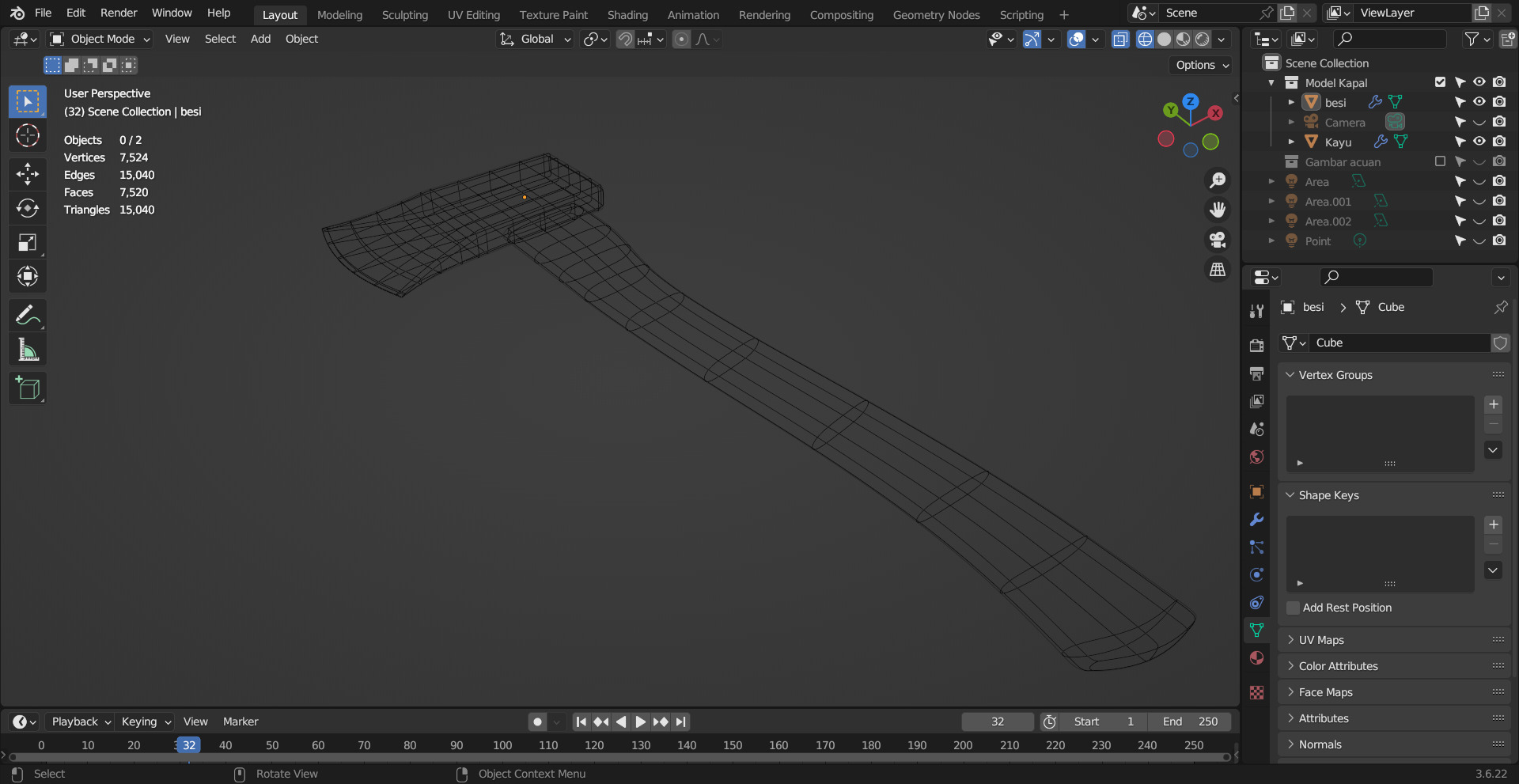
Task: Open the Output properties tab
Action: coord(1256,373)
